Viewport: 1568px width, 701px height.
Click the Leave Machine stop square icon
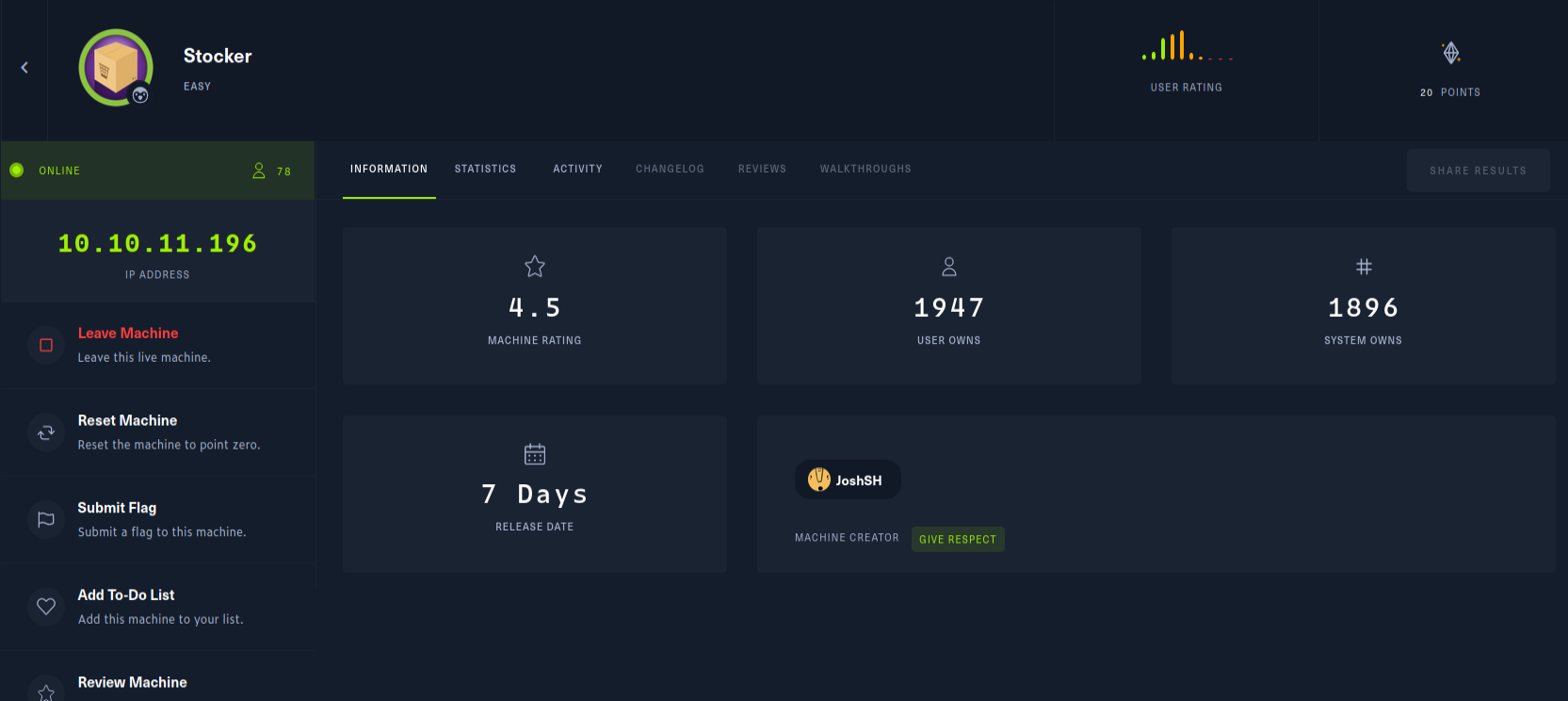click(x=46, y=345)
